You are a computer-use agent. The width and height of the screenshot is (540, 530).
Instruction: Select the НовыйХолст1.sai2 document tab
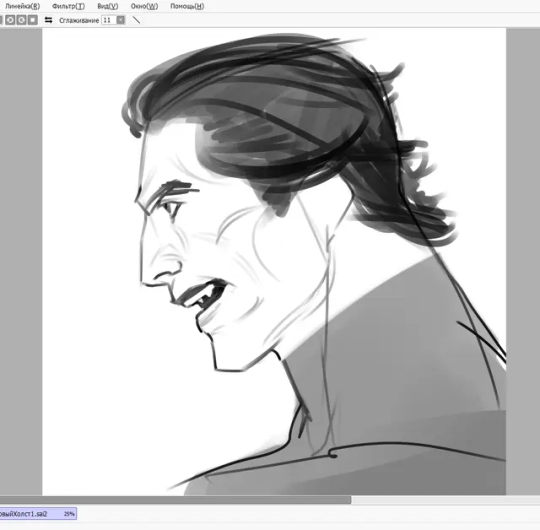coord(37,513)
